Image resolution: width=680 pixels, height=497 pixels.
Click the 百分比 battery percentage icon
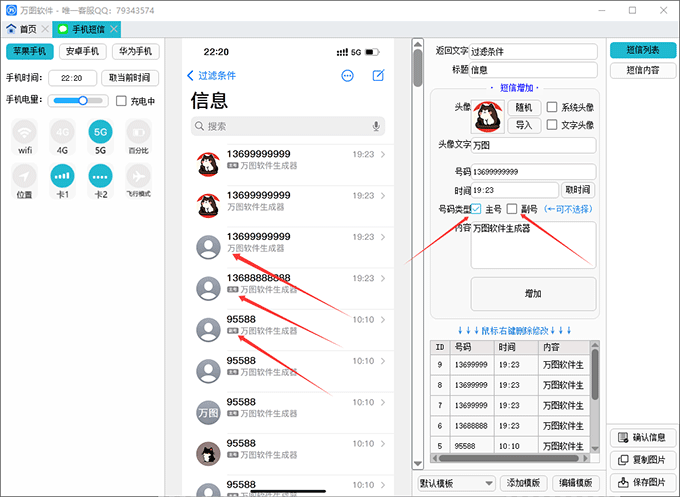(x=138, y=132)
